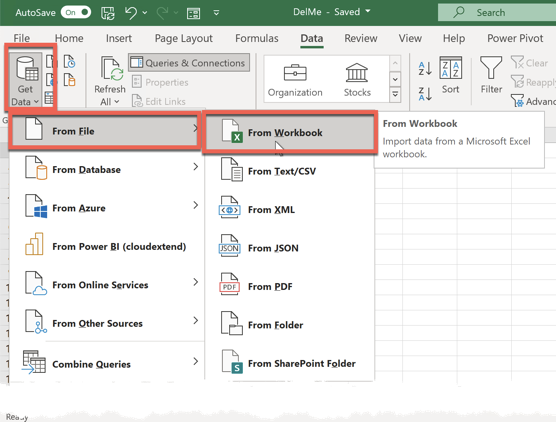The width and height of the screenshot is (556, 422).
Task: Choose From XML menu item
Action: point(289,209)
